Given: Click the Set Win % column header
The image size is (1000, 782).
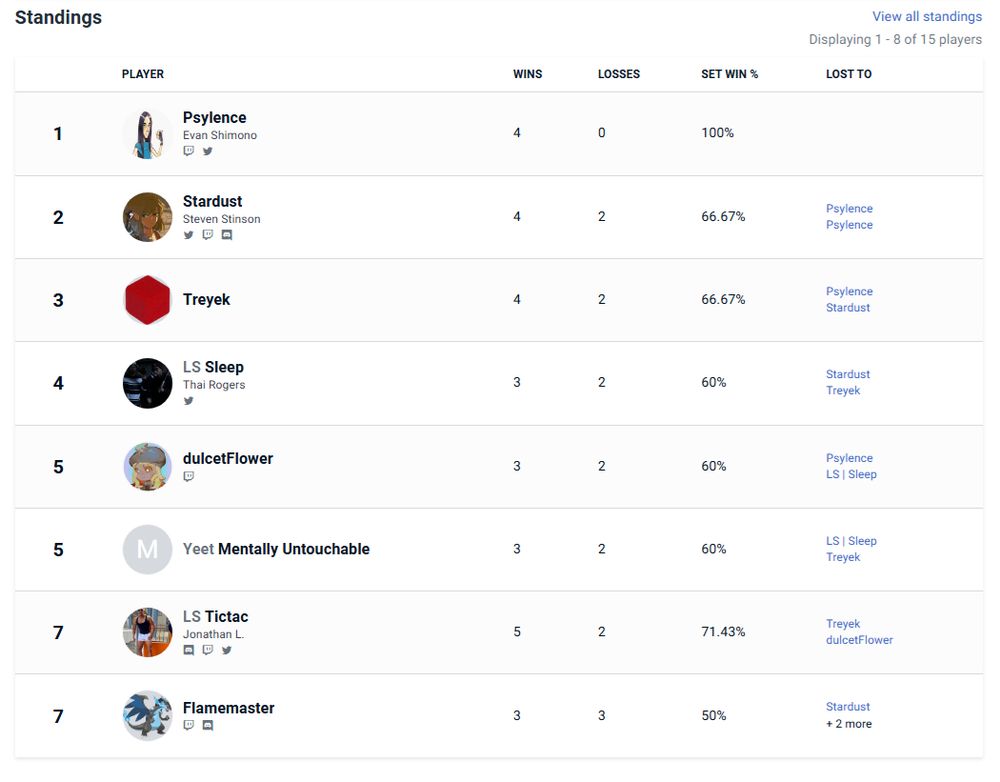Looking at the screenshot, I should (x=729, y=74).
